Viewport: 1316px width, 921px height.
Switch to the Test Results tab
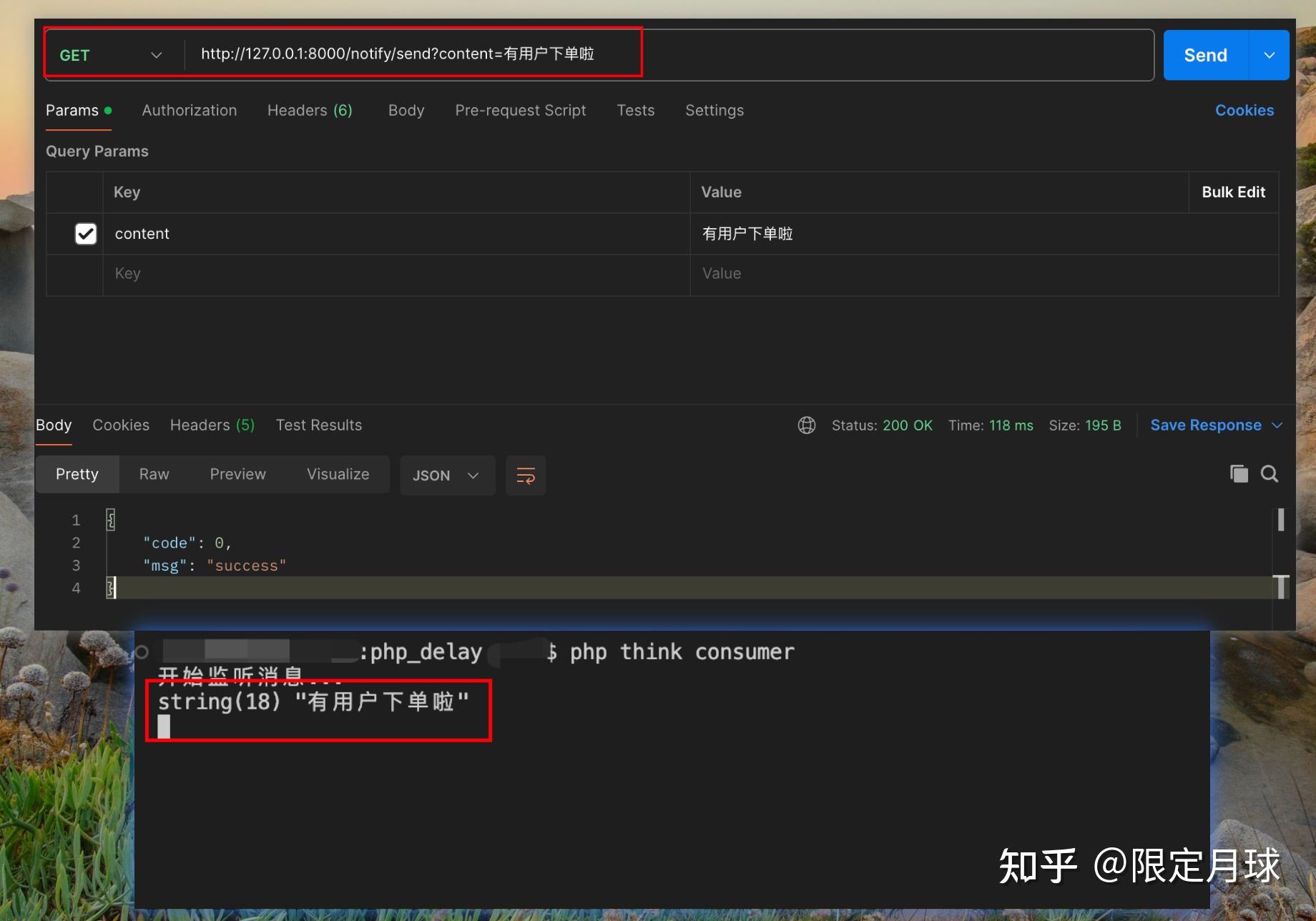319,425
